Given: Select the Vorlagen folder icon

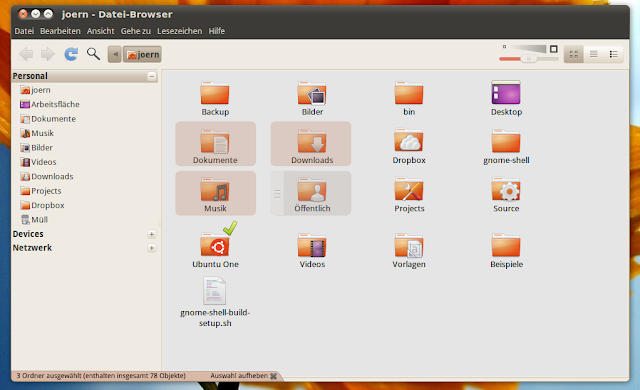Looking at the screenshot, I should click(x=409, y=245).
